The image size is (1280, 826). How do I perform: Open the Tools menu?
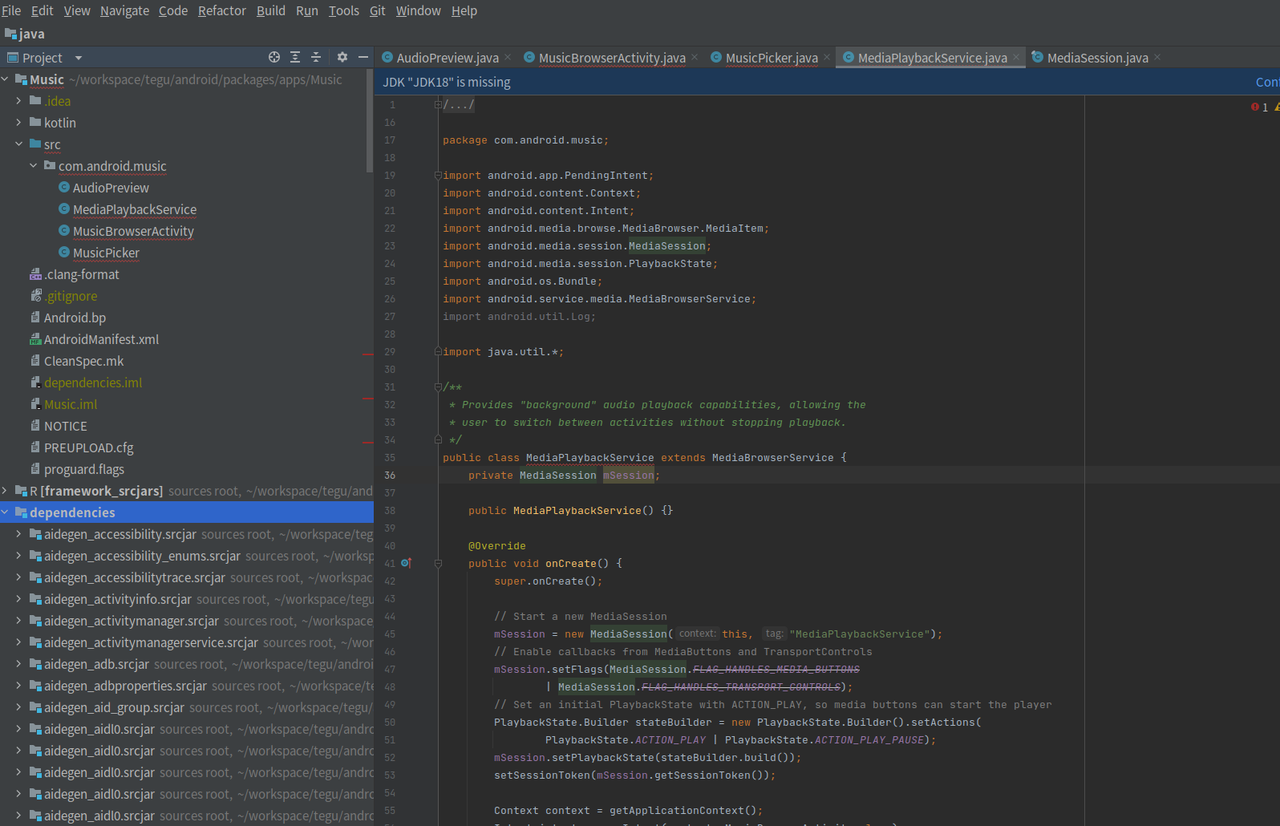coord(344,10)
